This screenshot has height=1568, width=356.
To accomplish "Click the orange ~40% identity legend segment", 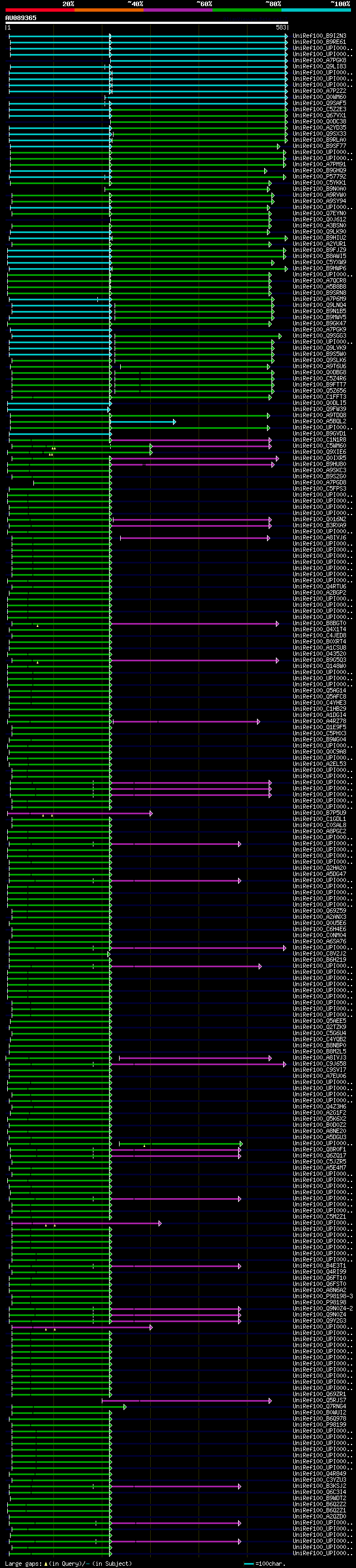I will pos(109,10).
